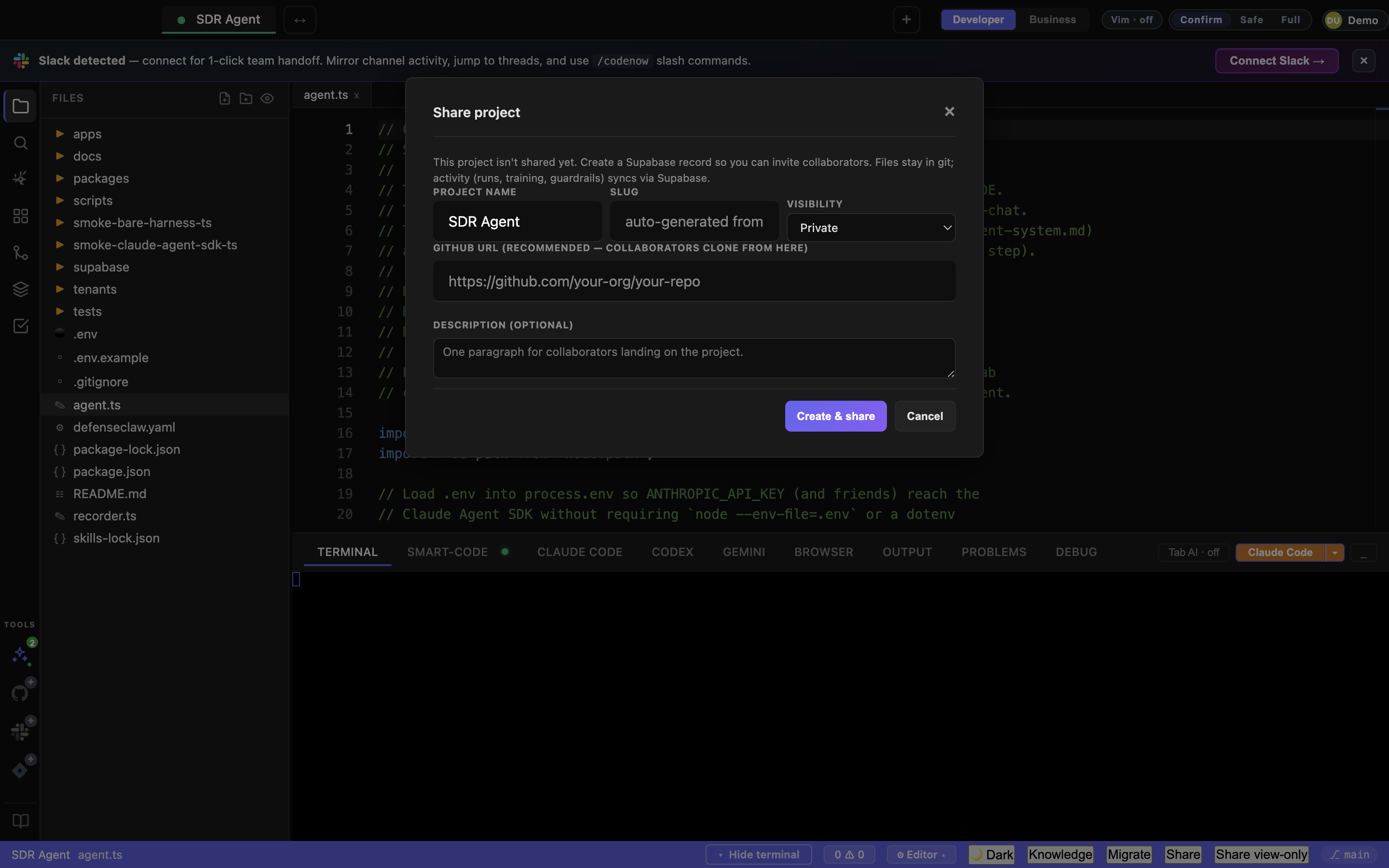Click the diamond tool icon below Slack

click(20, 770)
